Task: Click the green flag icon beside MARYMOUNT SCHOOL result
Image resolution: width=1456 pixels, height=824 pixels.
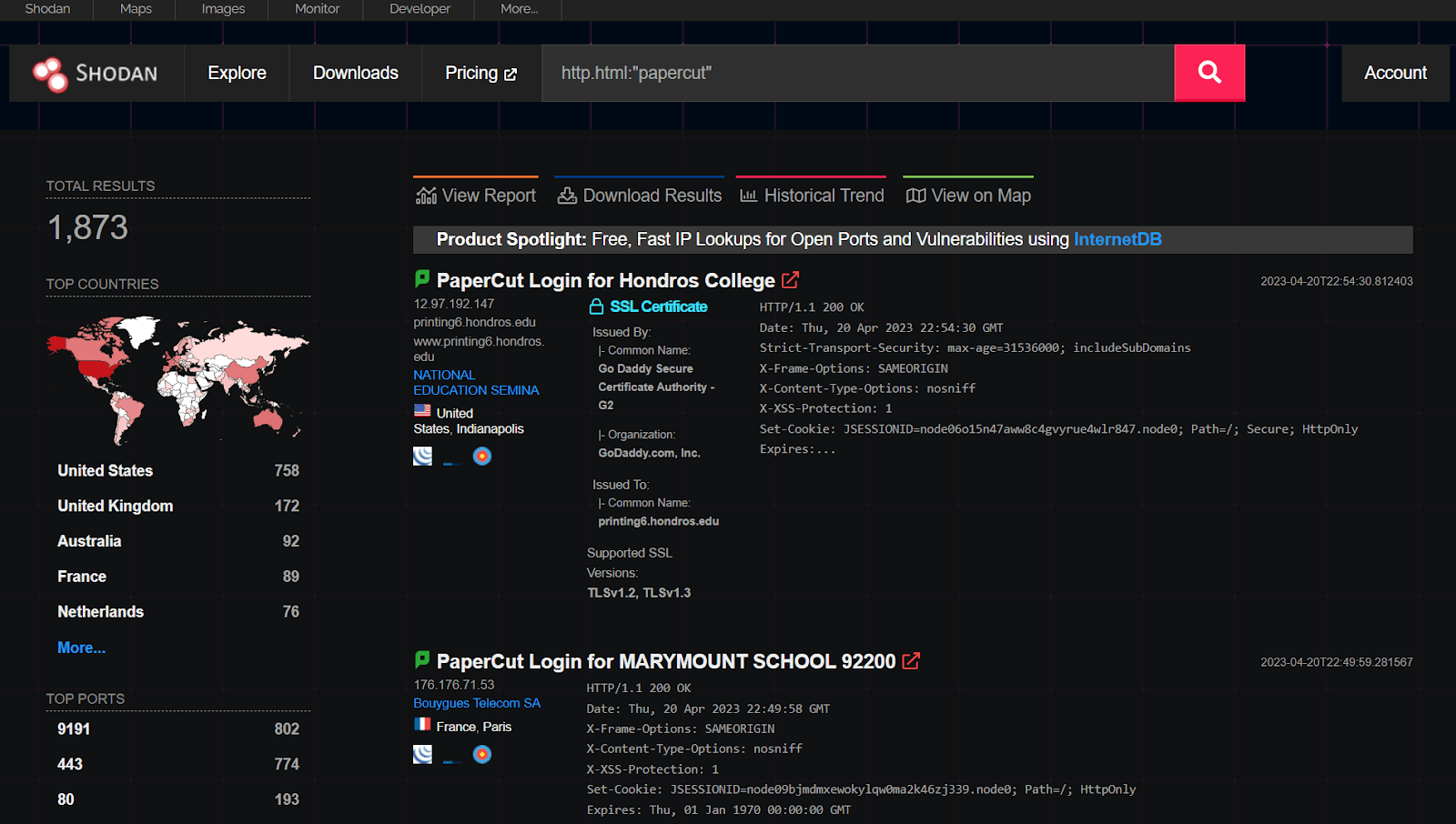Action: click(422, 659)
